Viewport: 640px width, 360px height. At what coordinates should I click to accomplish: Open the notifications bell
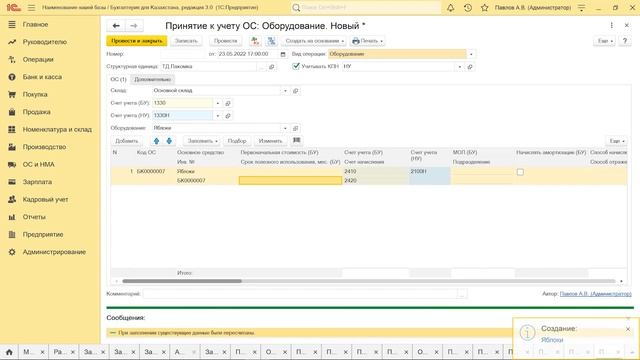click(x=451, y=8)
